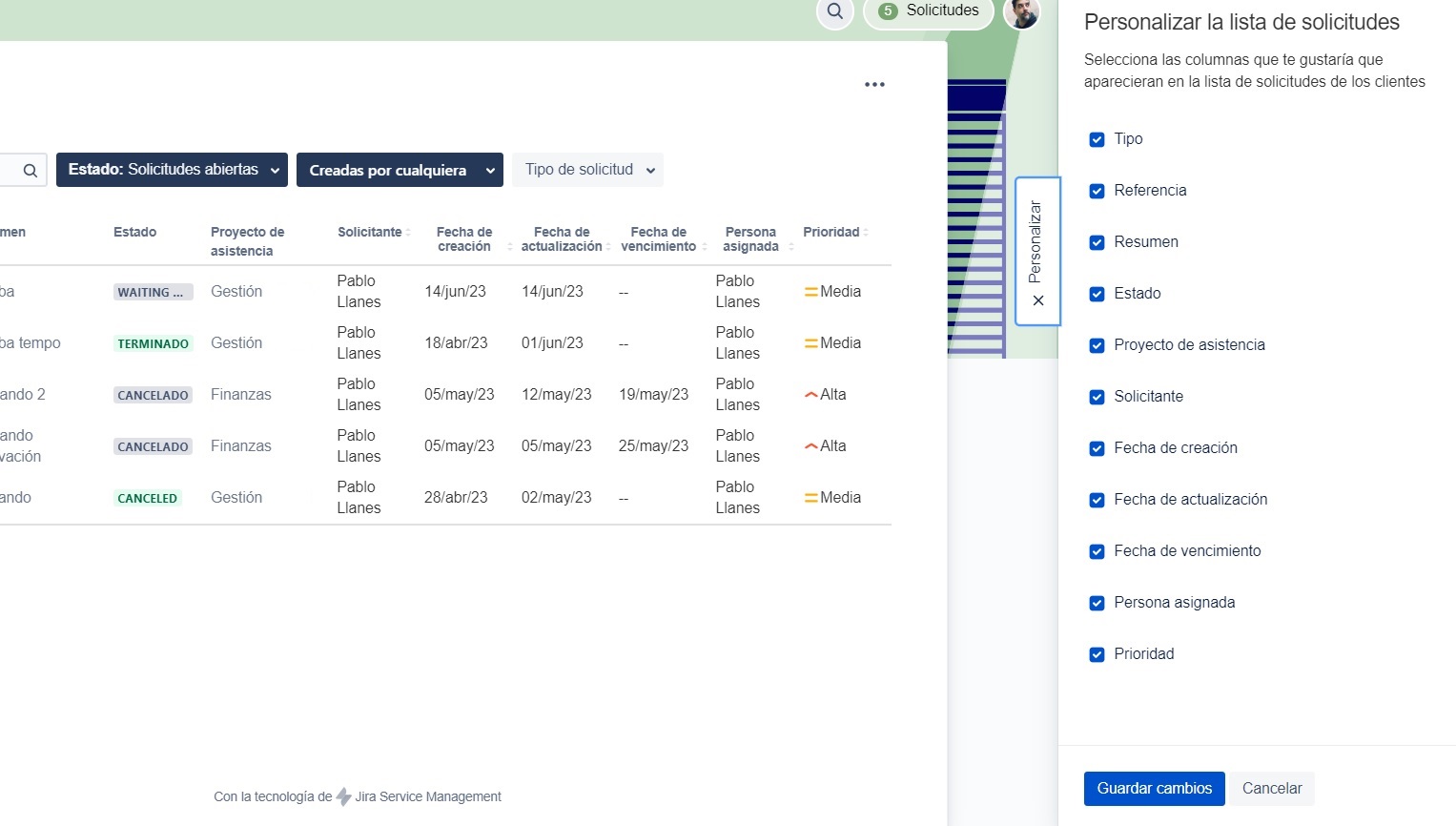
Task: Click the magnifier icon in the search box
Action: (x=30, y=171)
